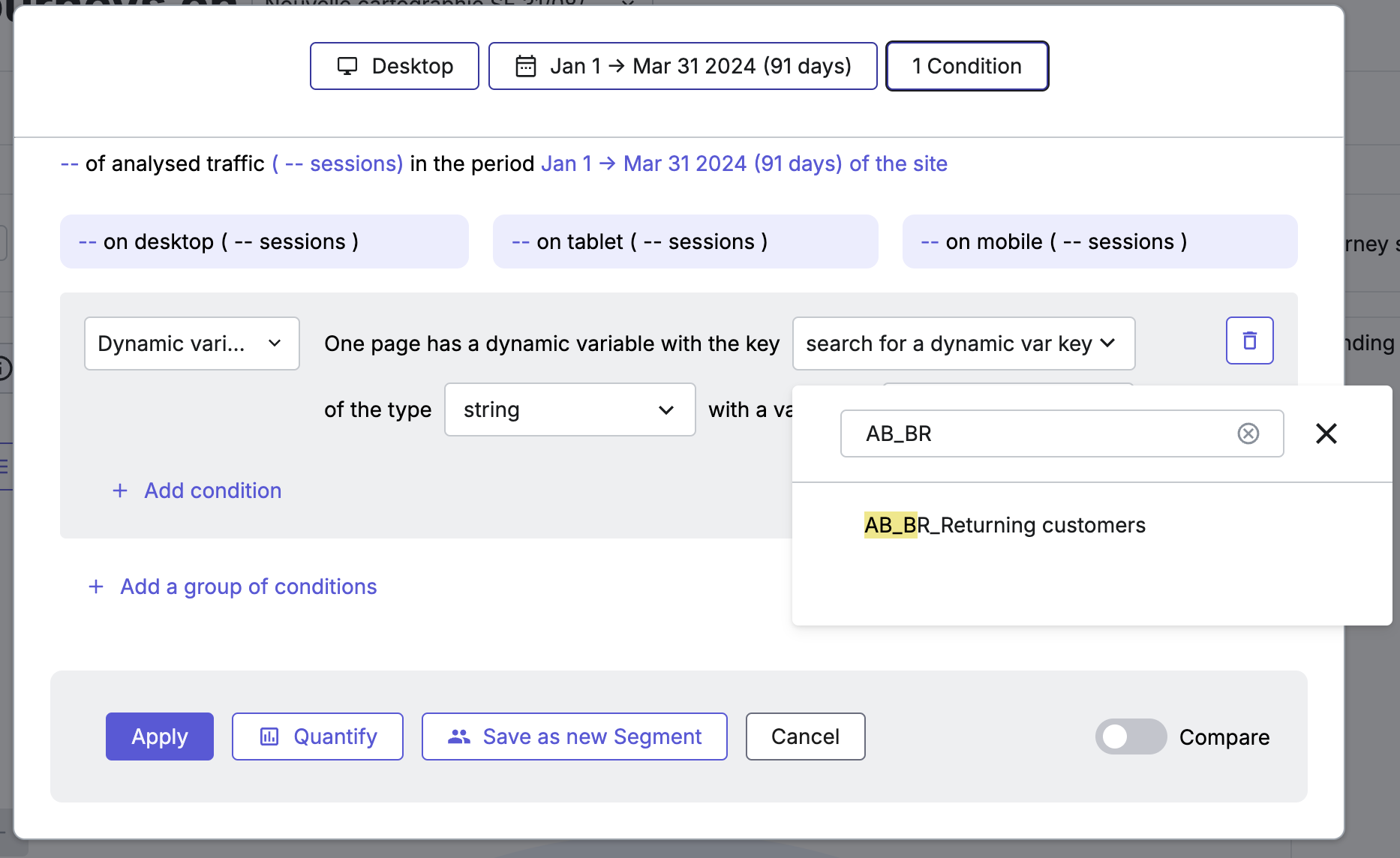This screenshot has height=858, width=1400.
Task: Toggle the Compare switch
Action: 1131,736
